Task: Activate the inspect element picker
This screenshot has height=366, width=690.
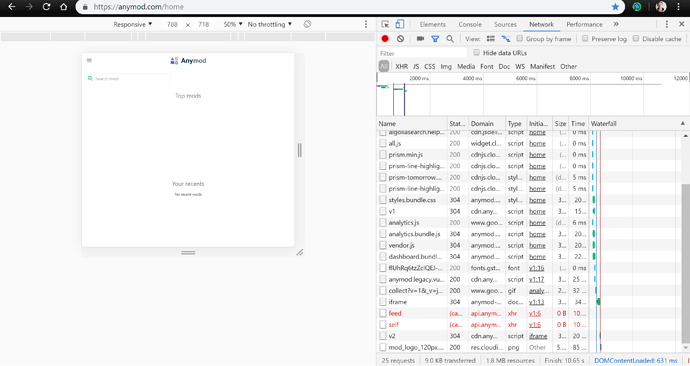Action: [385, 24]
